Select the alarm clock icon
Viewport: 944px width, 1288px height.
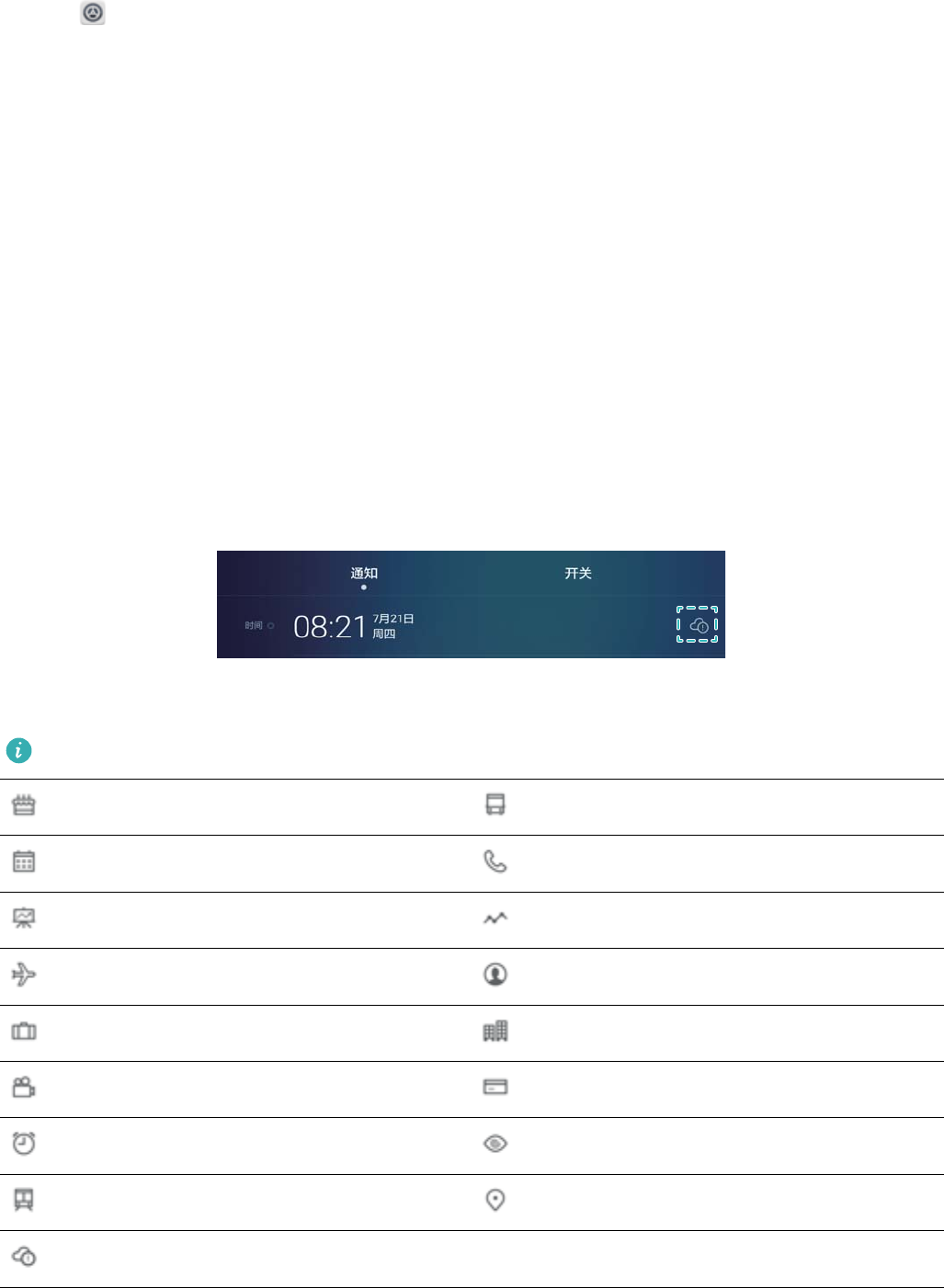24,1144
